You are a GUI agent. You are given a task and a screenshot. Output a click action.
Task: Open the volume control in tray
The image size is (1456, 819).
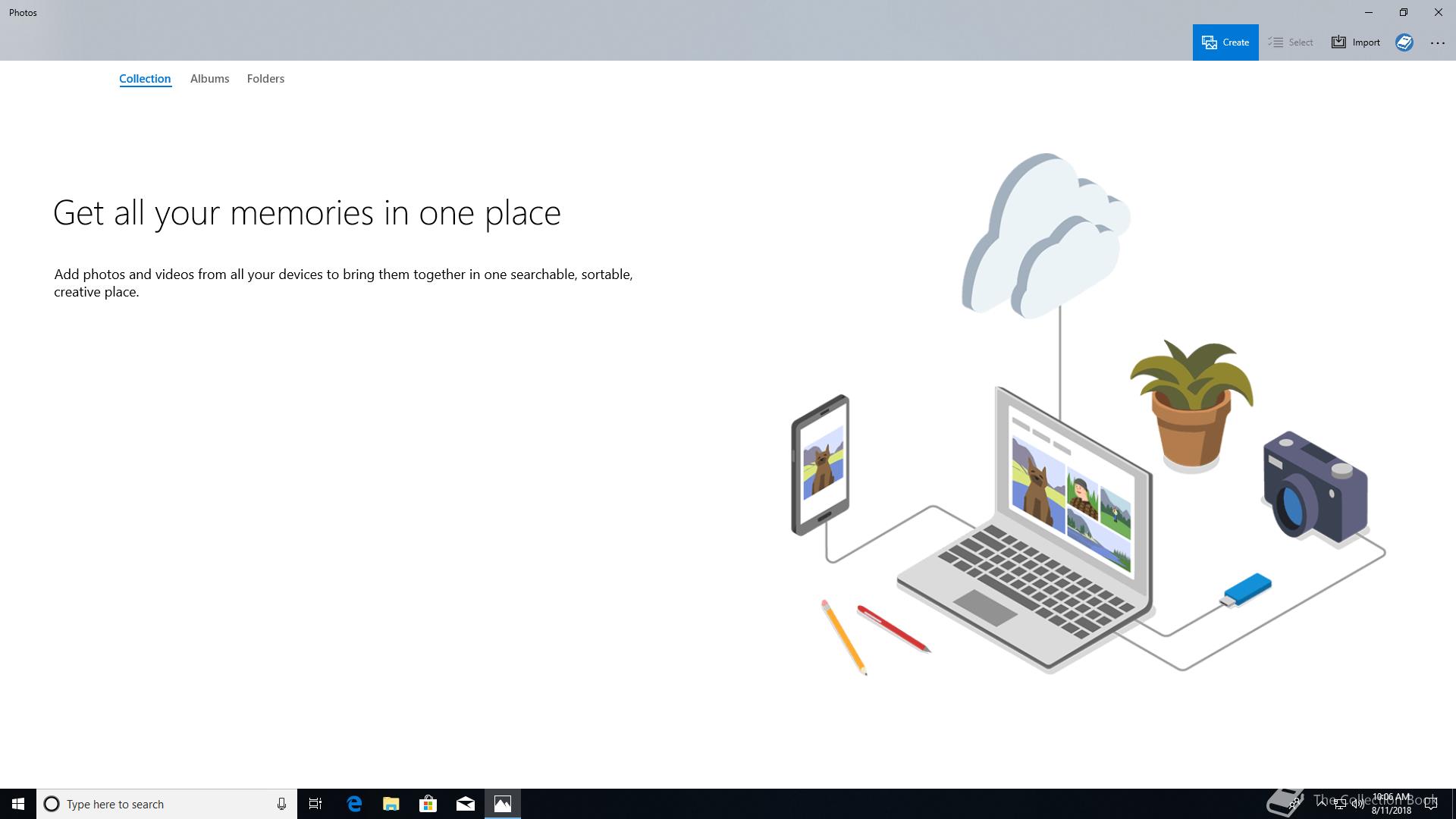coord(1357,804)
